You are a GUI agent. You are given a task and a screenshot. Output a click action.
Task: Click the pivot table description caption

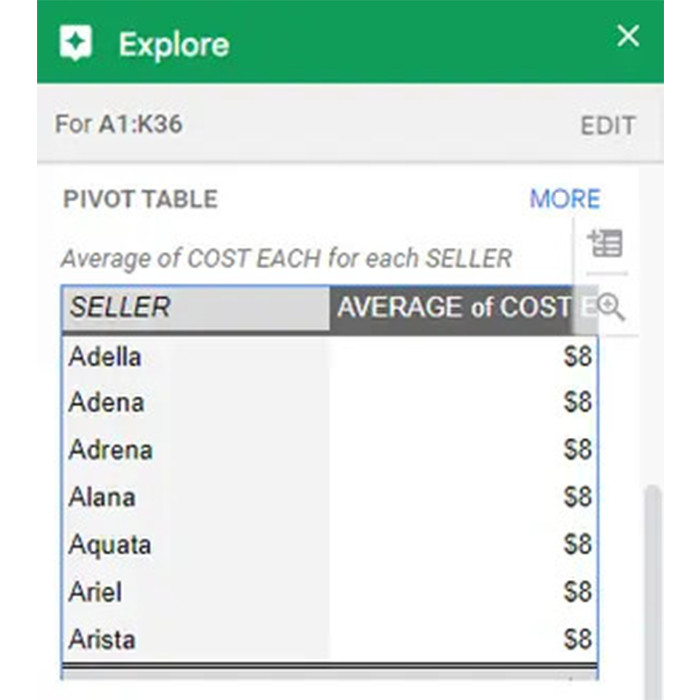pos(286,258)
